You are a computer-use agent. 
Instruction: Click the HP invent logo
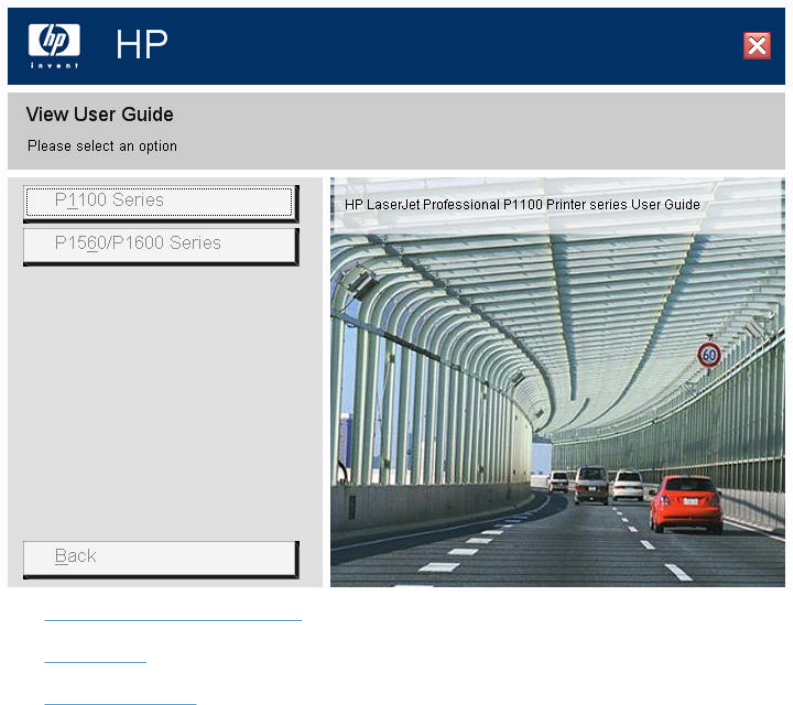point(54,46)
